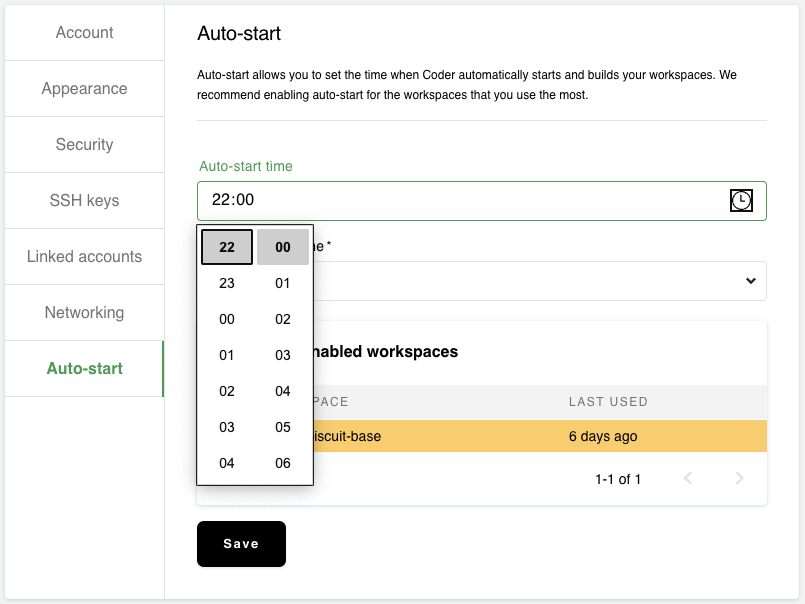This screenshot has height=604, width=805.
Task: Click the LAST USED column header
Action: coord(607,402)
